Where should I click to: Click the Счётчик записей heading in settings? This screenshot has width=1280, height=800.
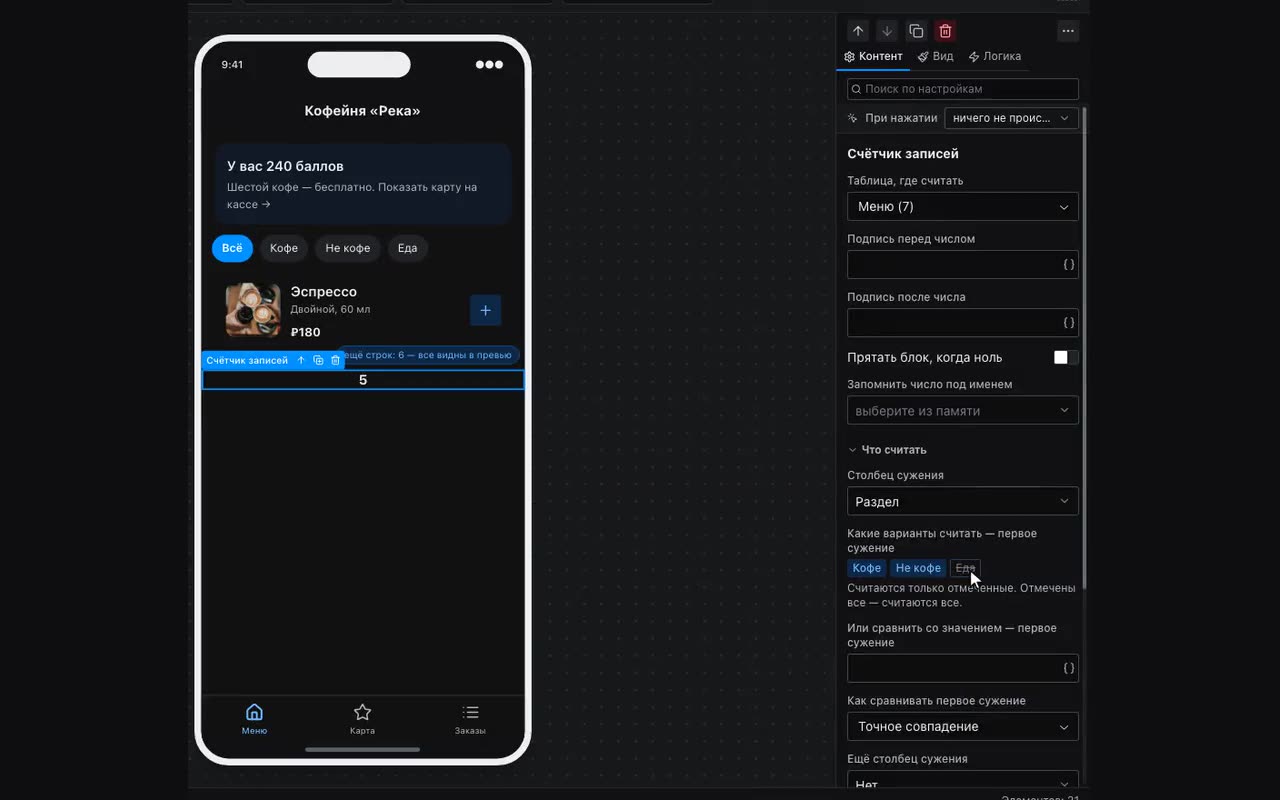click(x=903, y=154)
